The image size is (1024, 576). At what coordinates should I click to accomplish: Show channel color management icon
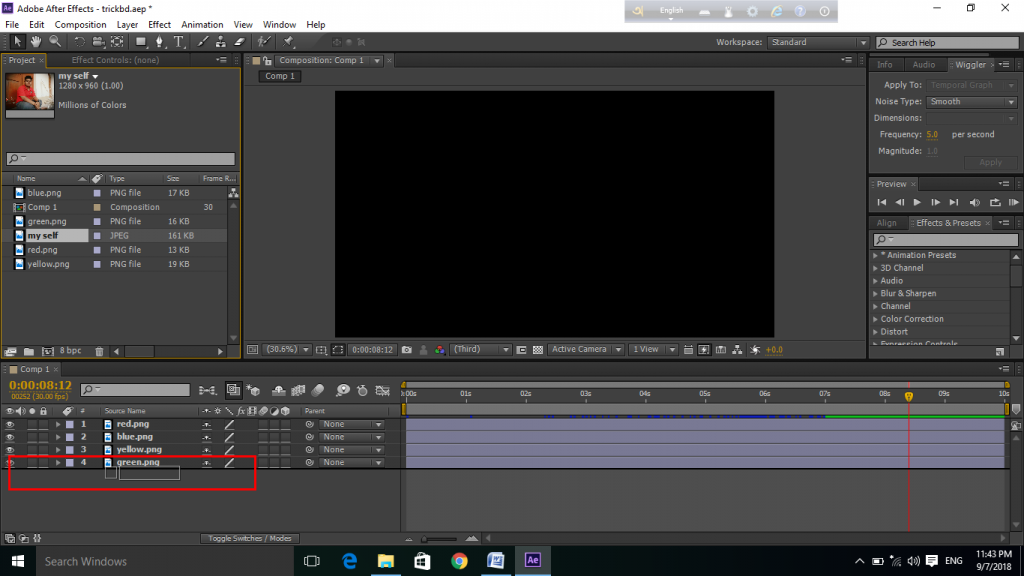pos(440,350)
